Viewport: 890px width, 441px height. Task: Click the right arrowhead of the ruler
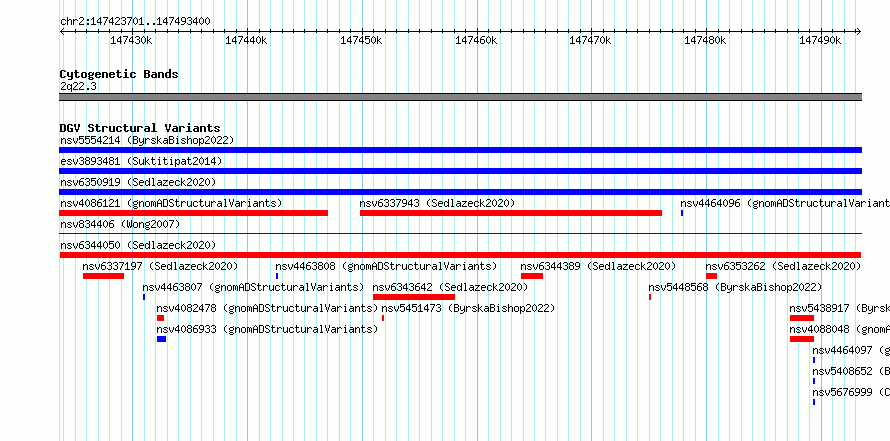pyautogui.click(x=858, y=32)
